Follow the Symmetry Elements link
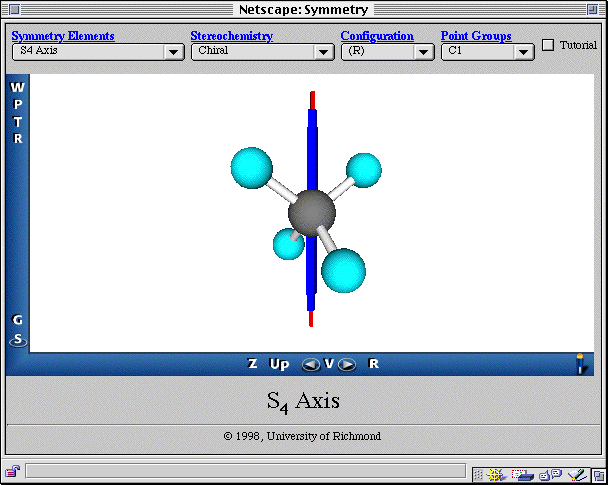This screenshot has height=485, width=608. (x=63, y=36)
